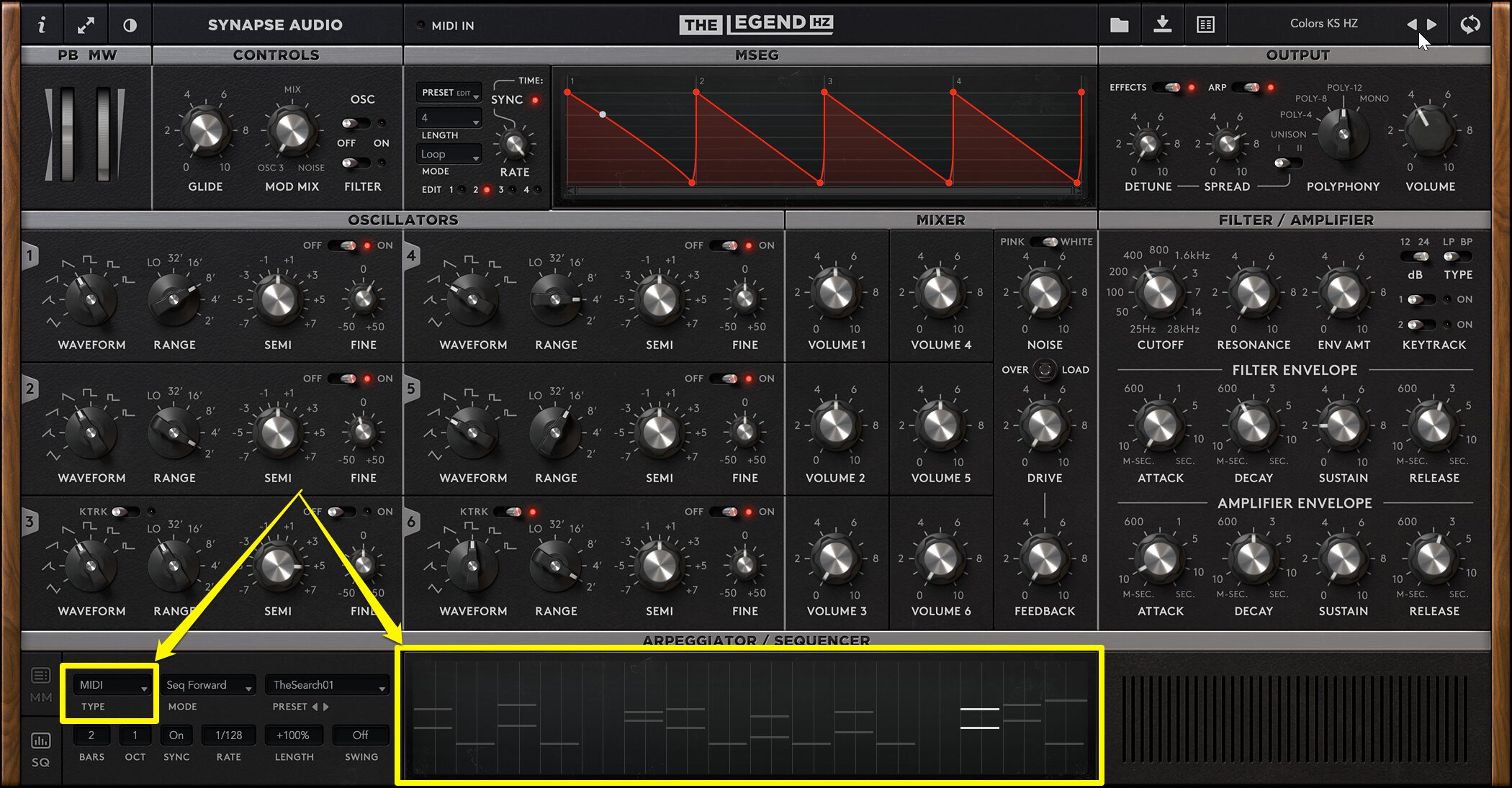
Task: Click the Polyphony selector knob
Action: [x=1343, y=134]
